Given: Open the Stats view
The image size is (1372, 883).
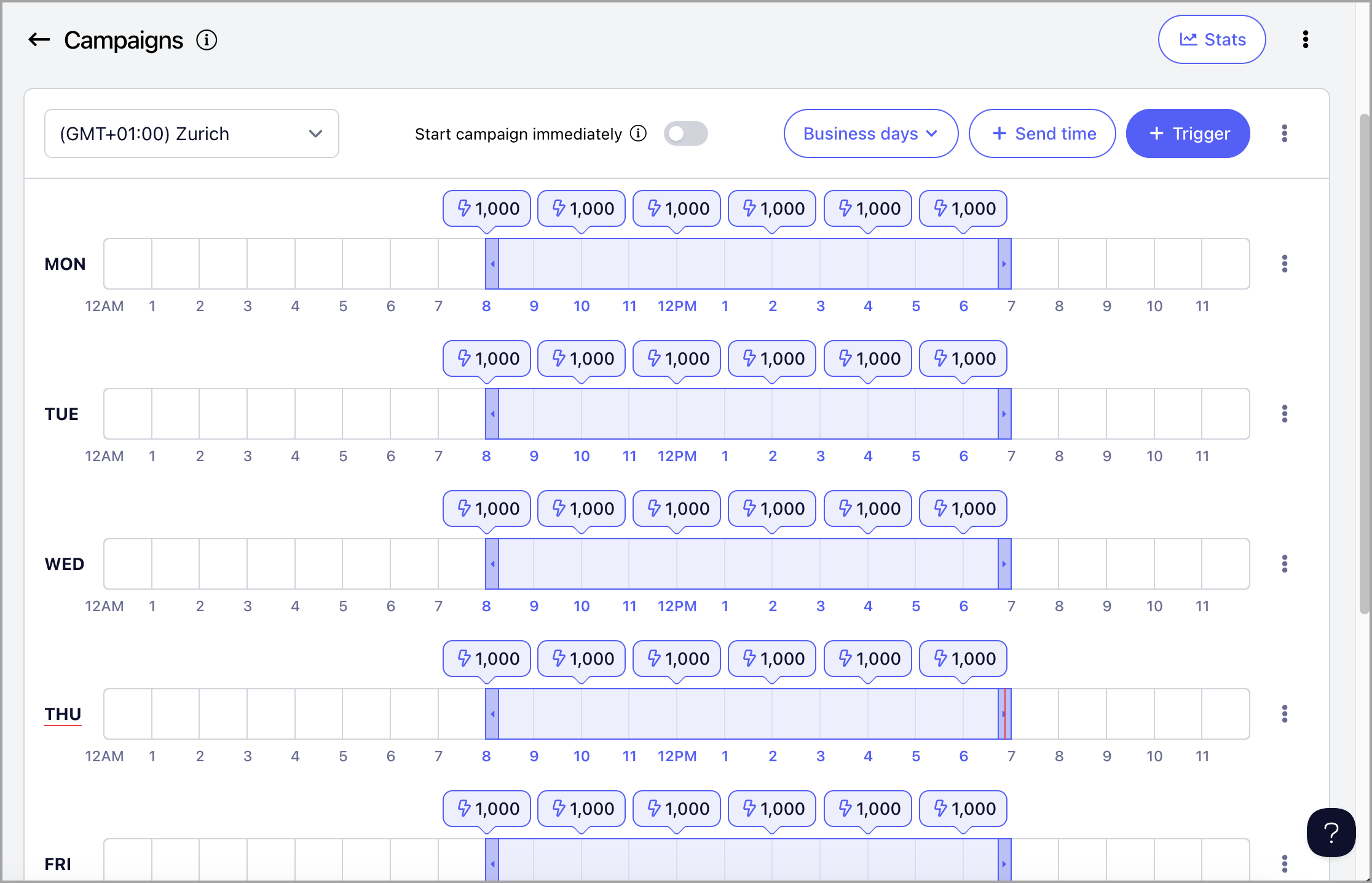Looking at the screenshot, I should click(1212, 39).
